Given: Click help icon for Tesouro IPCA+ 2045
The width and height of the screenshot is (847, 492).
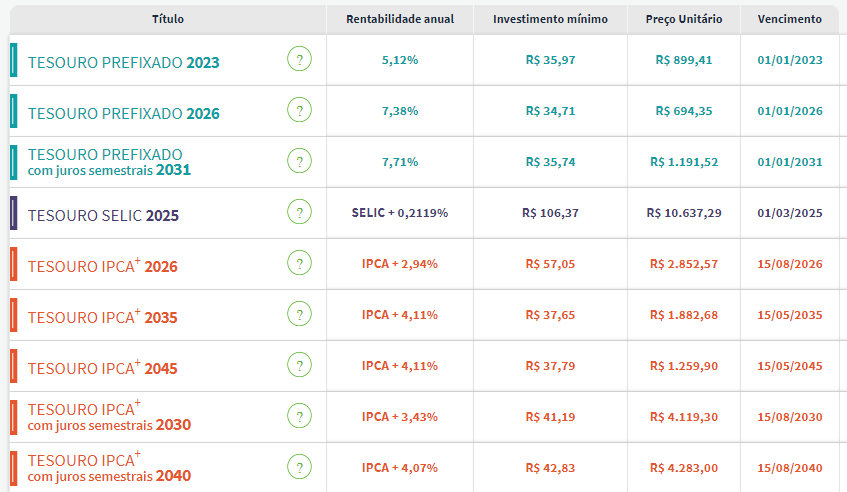Looking at the screenshot, I should pyautogui.click(x=299, y=366).
